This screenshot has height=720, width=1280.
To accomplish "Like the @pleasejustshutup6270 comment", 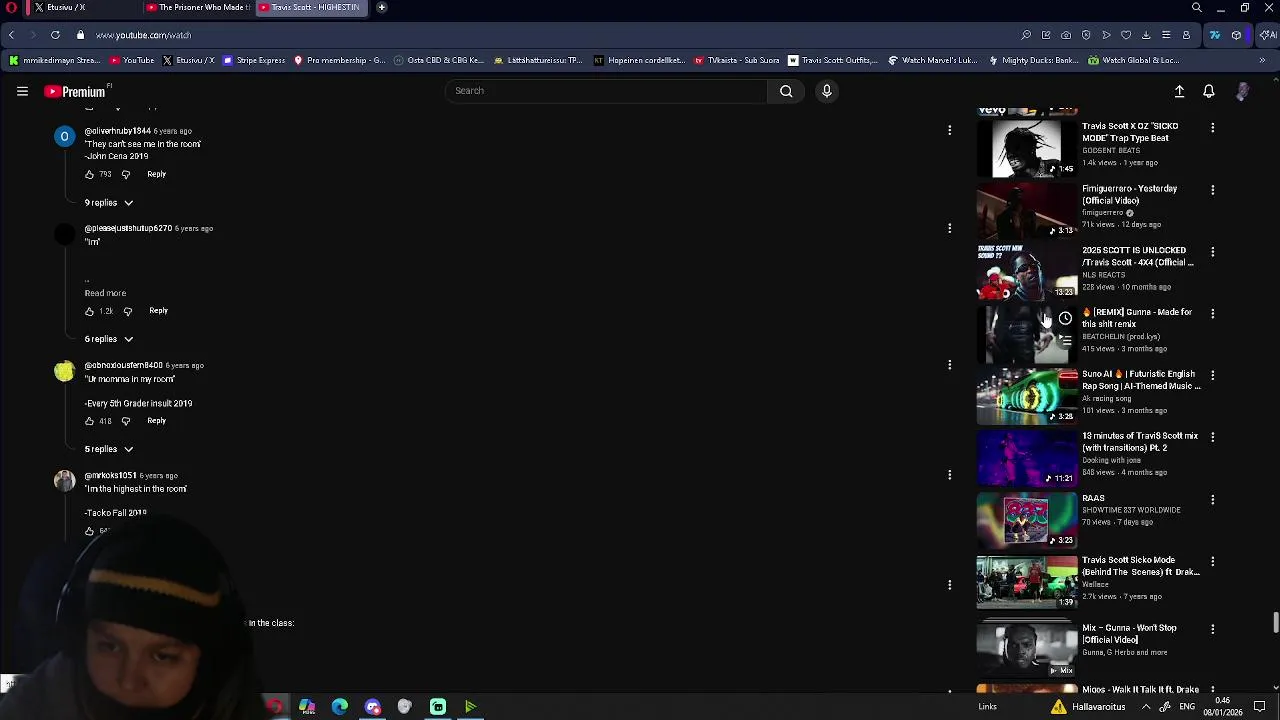I will coord(89,311).
